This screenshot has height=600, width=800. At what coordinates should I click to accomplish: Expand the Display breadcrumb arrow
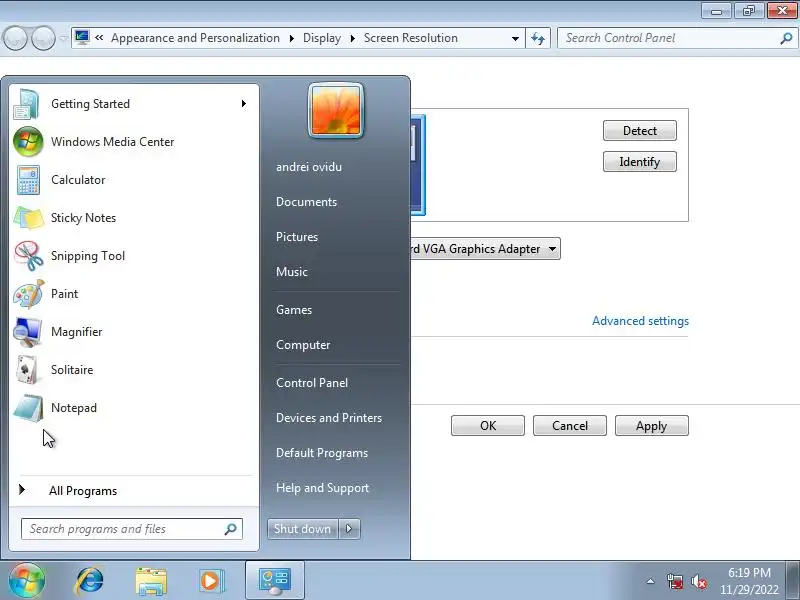click(352, 38)
